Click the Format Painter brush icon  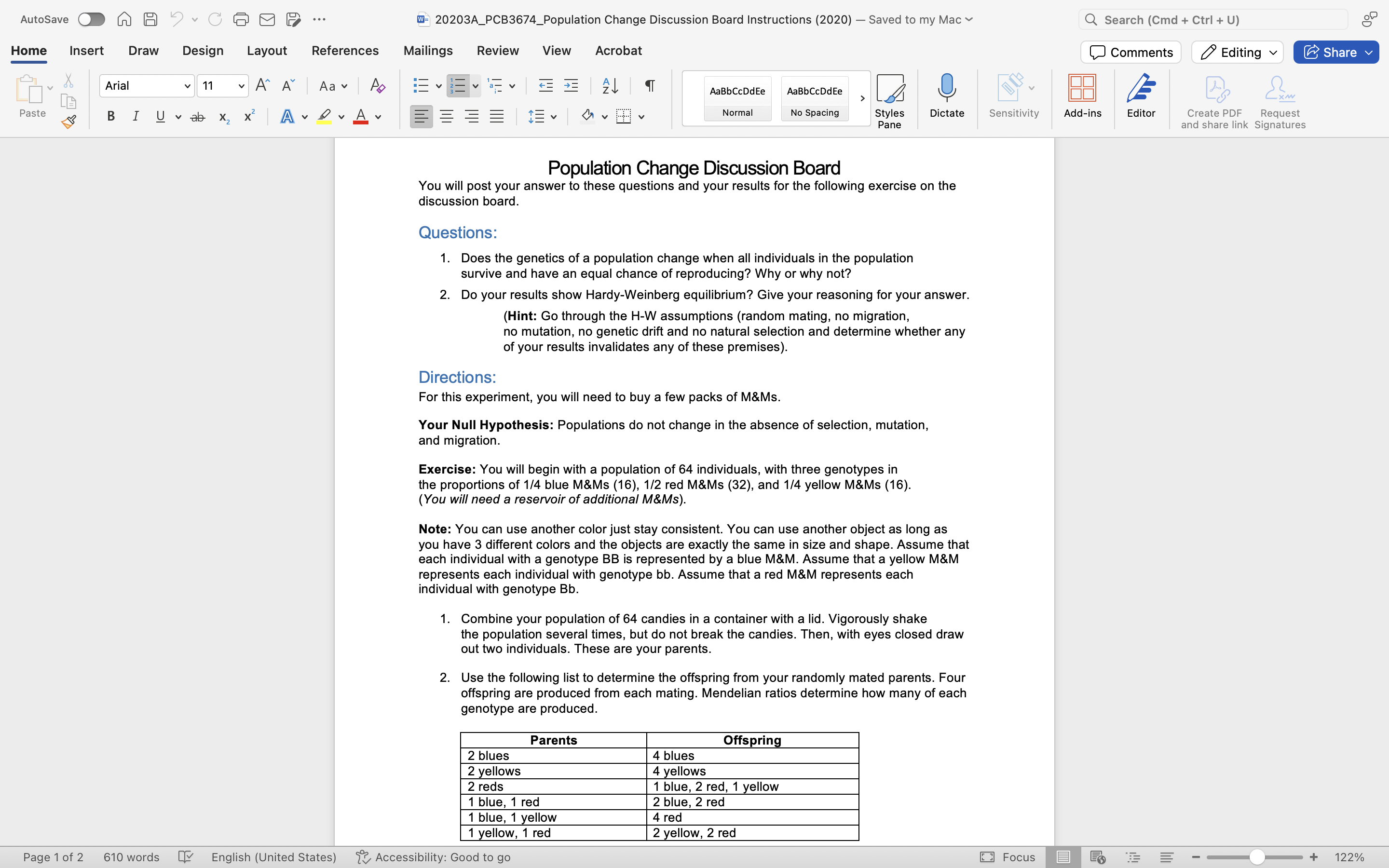pos(69,122)
